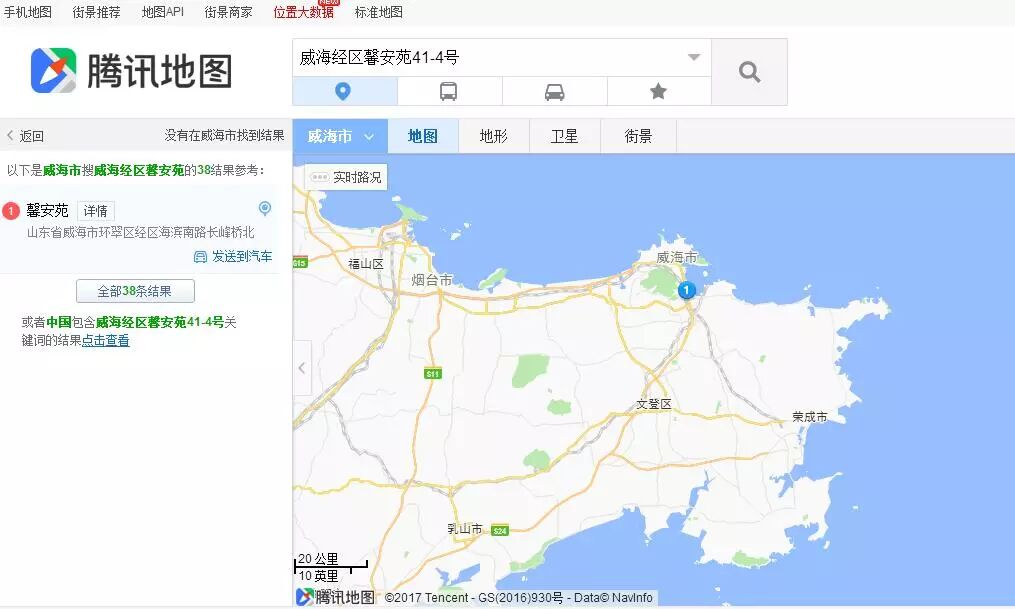Locate 馨安苑 via blue pin icon
Image resolution: width=1015 pixels, height=609 pixels.
point(265,208)
